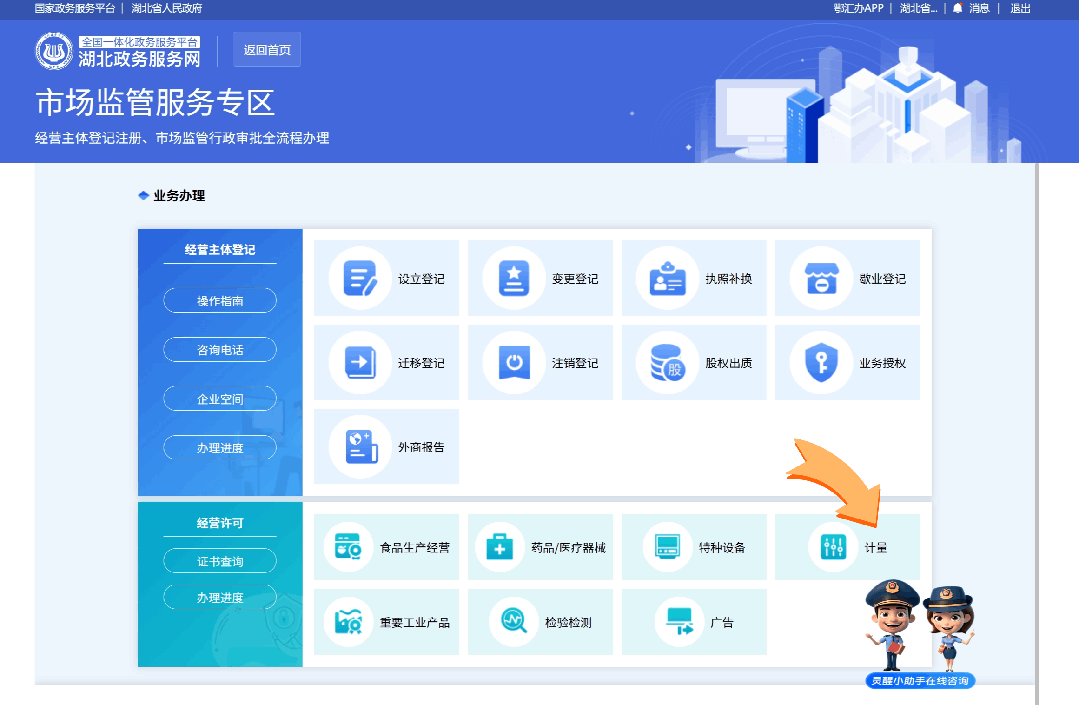Click the 特种设备 special equipment icon
Image resolution: width=1079 pixels, height=705 pixels.
[x=694, y=547]
